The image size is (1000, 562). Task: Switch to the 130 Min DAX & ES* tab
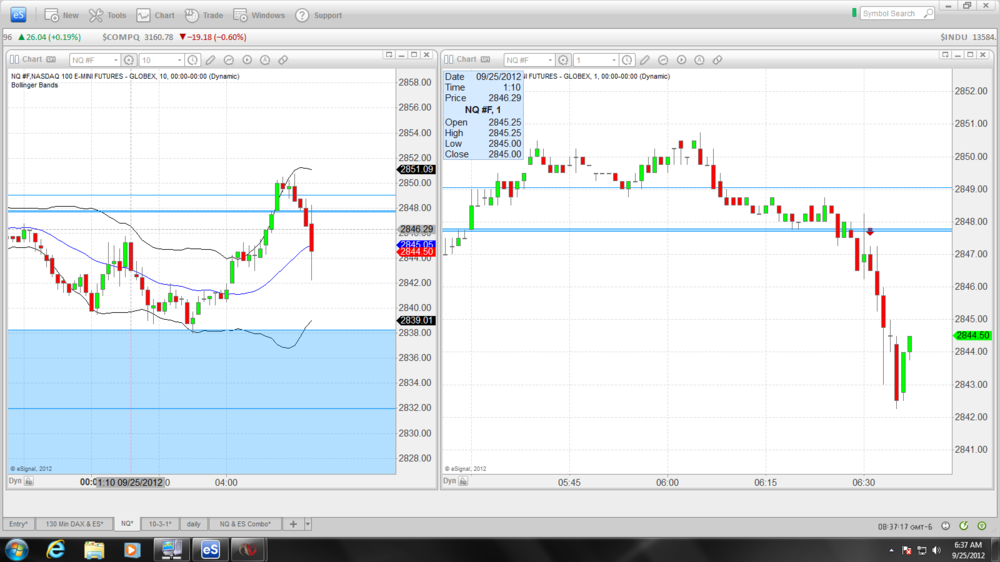point(74,524)
